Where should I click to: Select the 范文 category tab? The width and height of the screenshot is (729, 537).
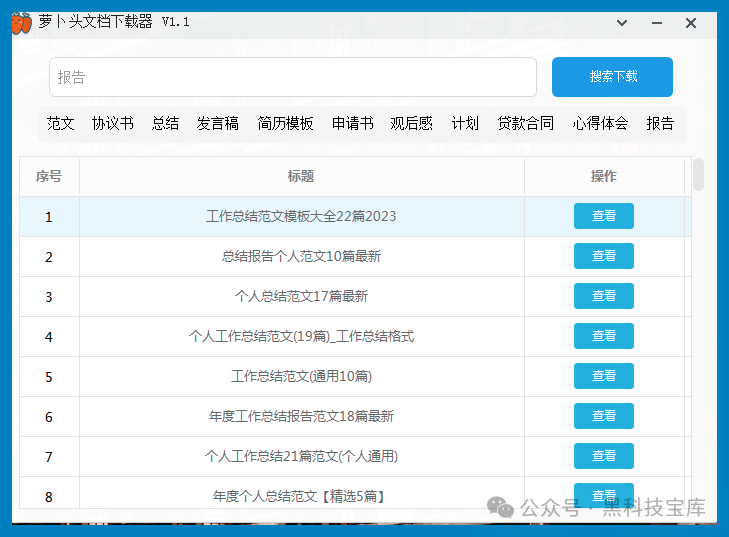[61, 124]
